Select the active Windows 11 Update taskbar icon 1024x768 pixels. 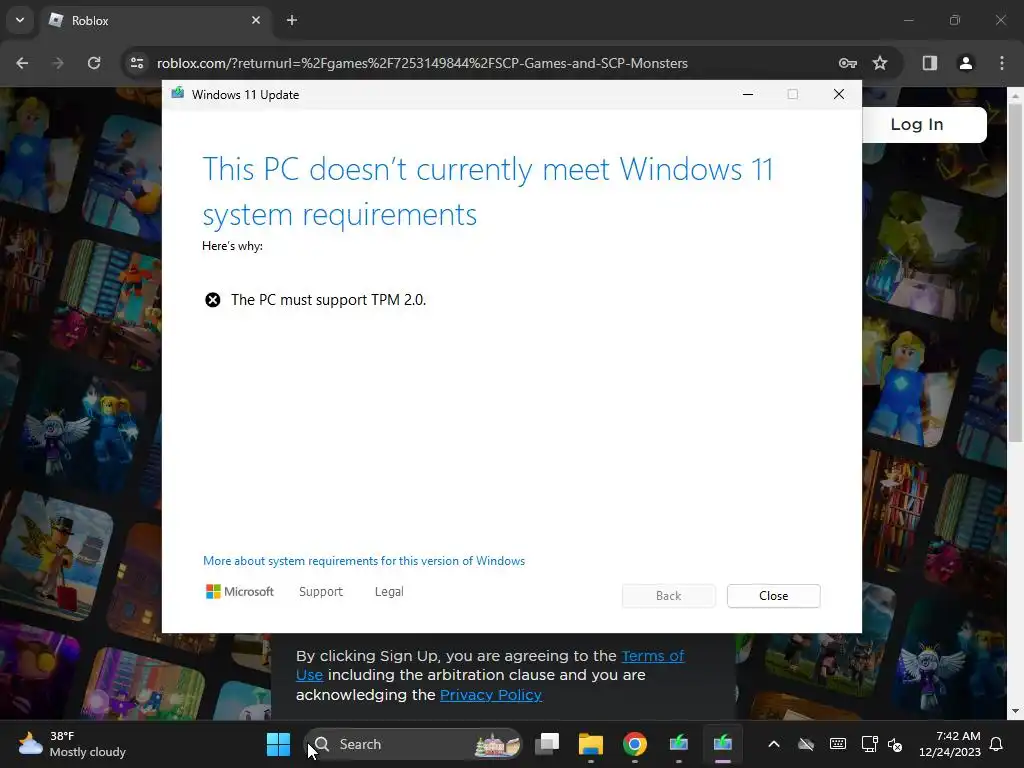coord(722,744)
